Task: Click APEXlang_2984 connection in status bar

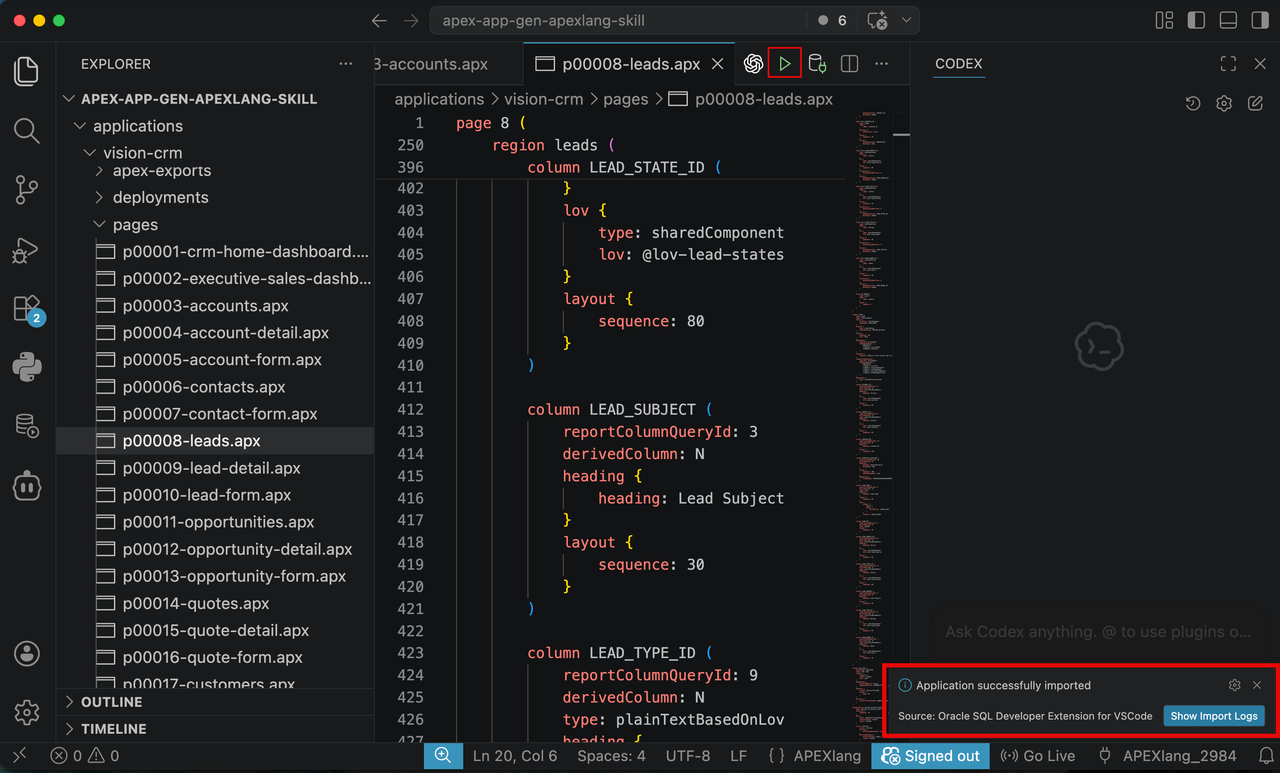Action: [x=1167, y=756]
